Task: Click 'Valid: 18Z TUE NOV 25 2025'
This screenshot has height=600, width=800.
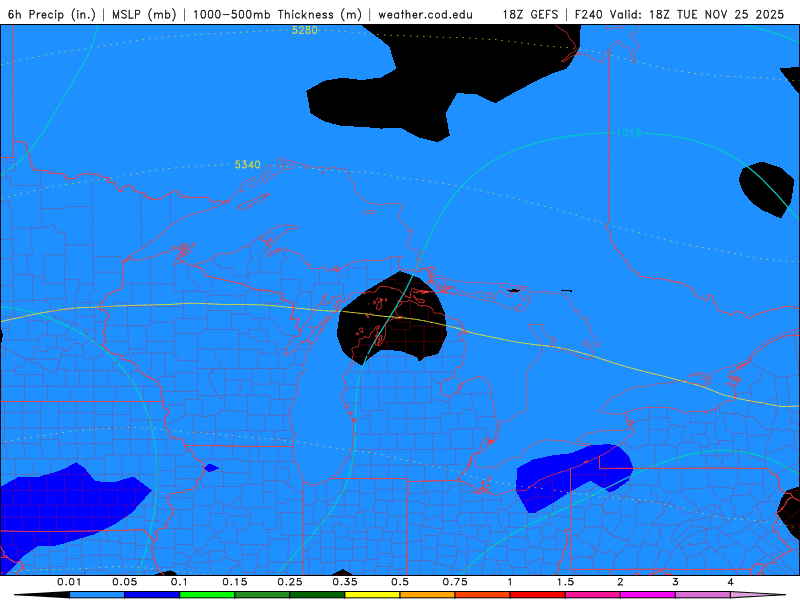Action: [697, 14]
